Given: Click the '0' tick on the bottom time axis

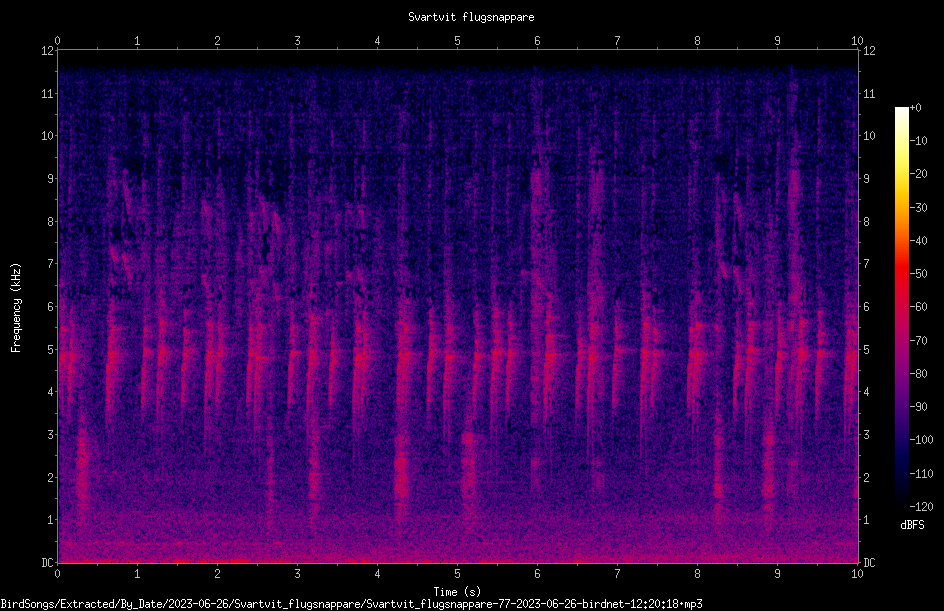Looking at the screenshot, I should coord(57,574).
